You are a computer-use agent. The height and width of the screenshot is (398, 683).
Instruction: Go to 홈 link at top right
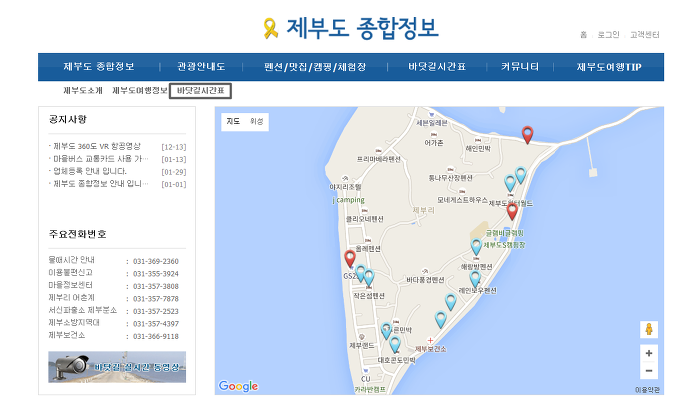pyautogui.click(x=583, y=35)
